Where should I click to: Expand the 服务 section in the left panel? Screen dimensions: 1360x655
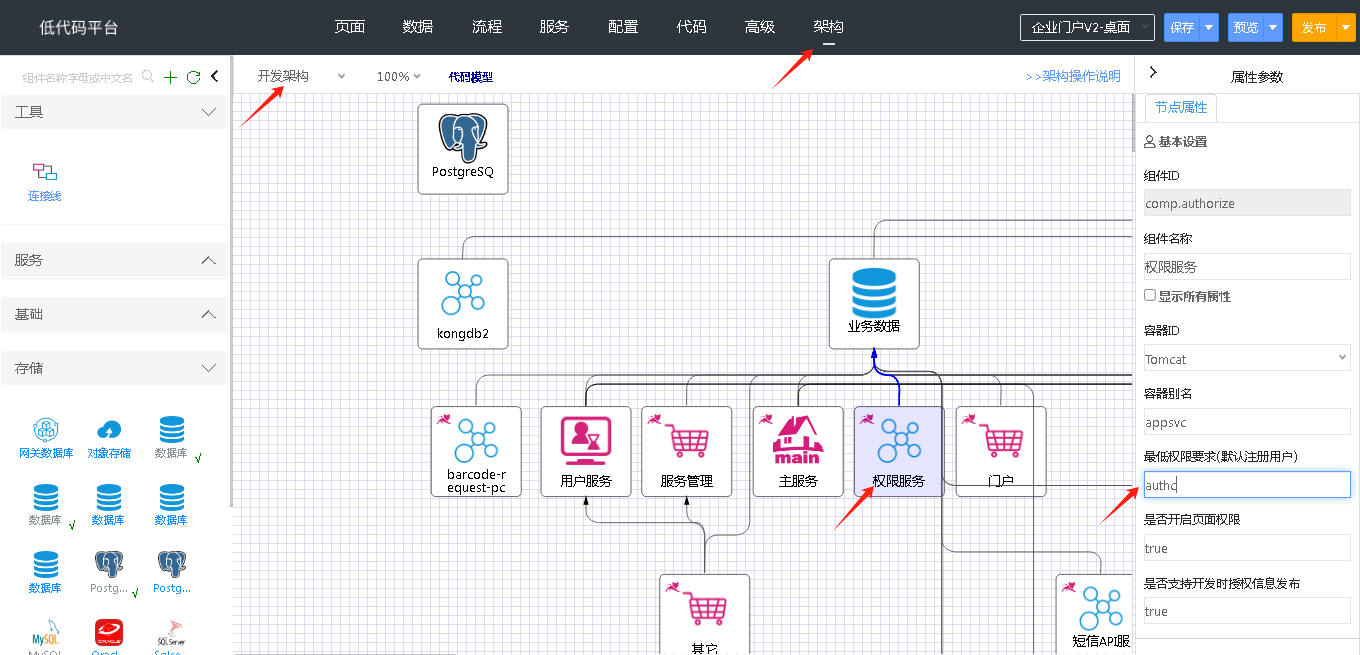pos(114,260)
